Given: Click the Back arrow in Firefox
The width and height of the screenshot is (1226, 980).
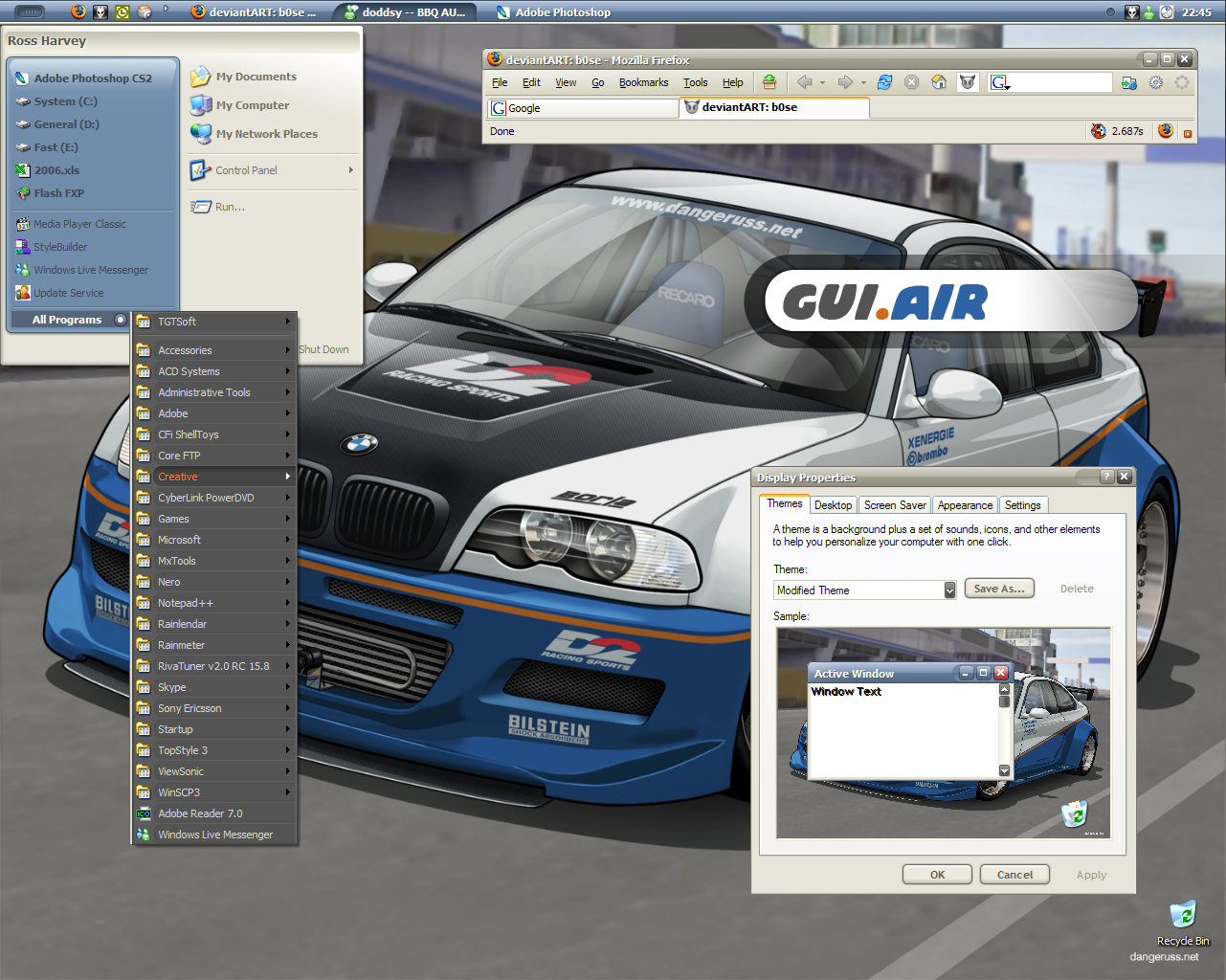Looking at the screenshot, I should pos(805,82).
